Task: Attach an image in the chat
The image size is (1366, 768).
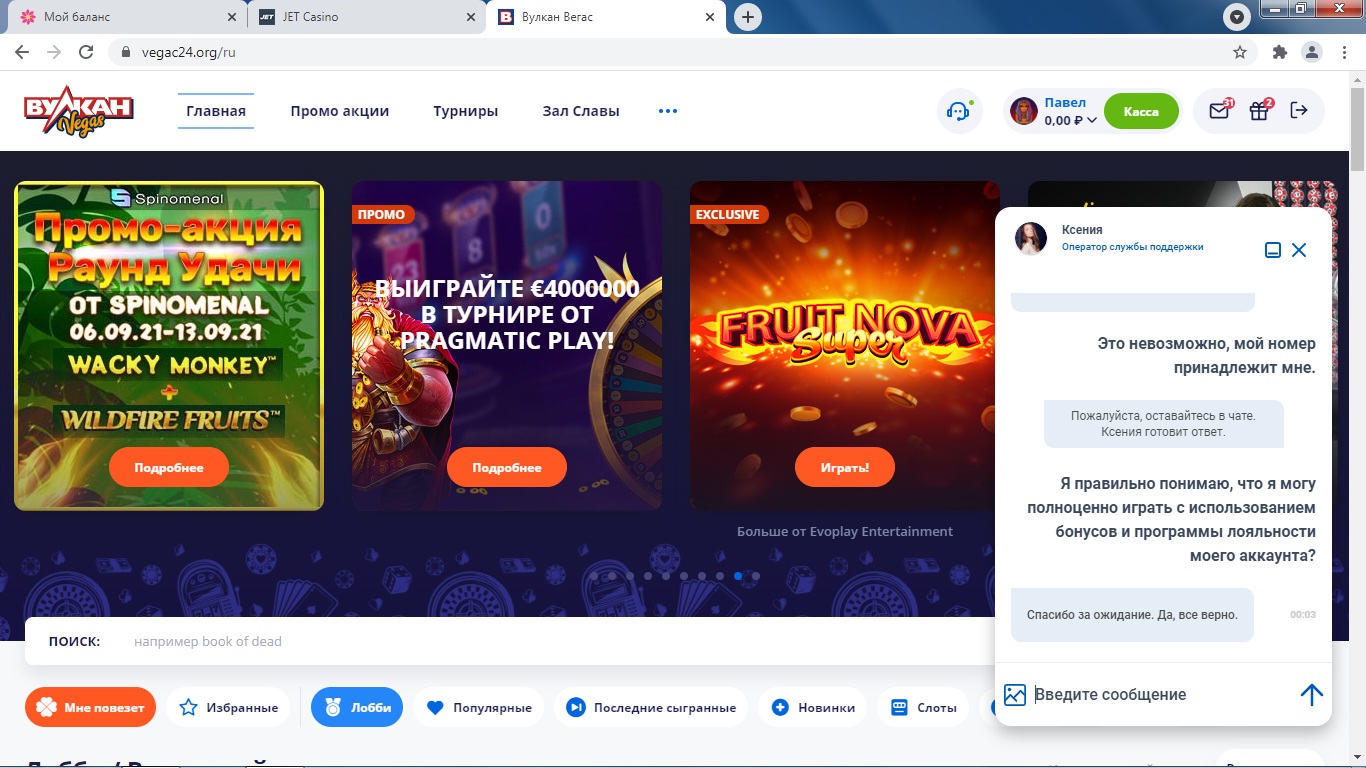Action: [x=1015, y=694]
